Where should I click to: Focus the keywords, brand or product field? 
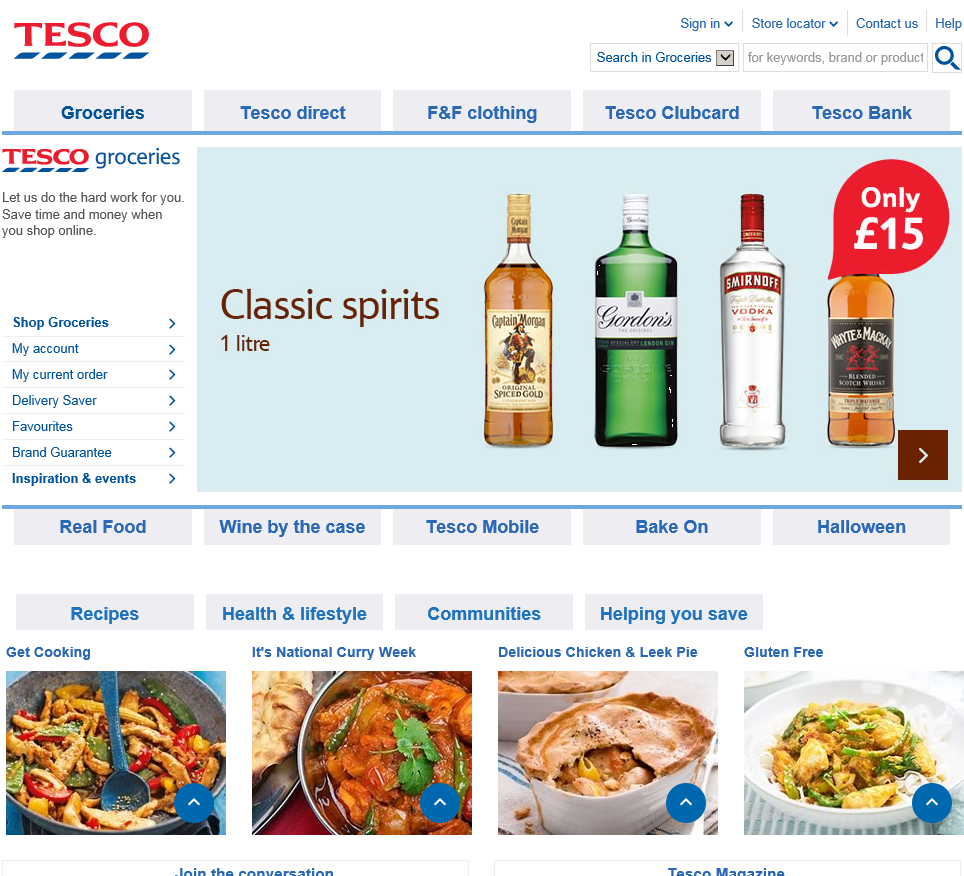tap(835, 58)
